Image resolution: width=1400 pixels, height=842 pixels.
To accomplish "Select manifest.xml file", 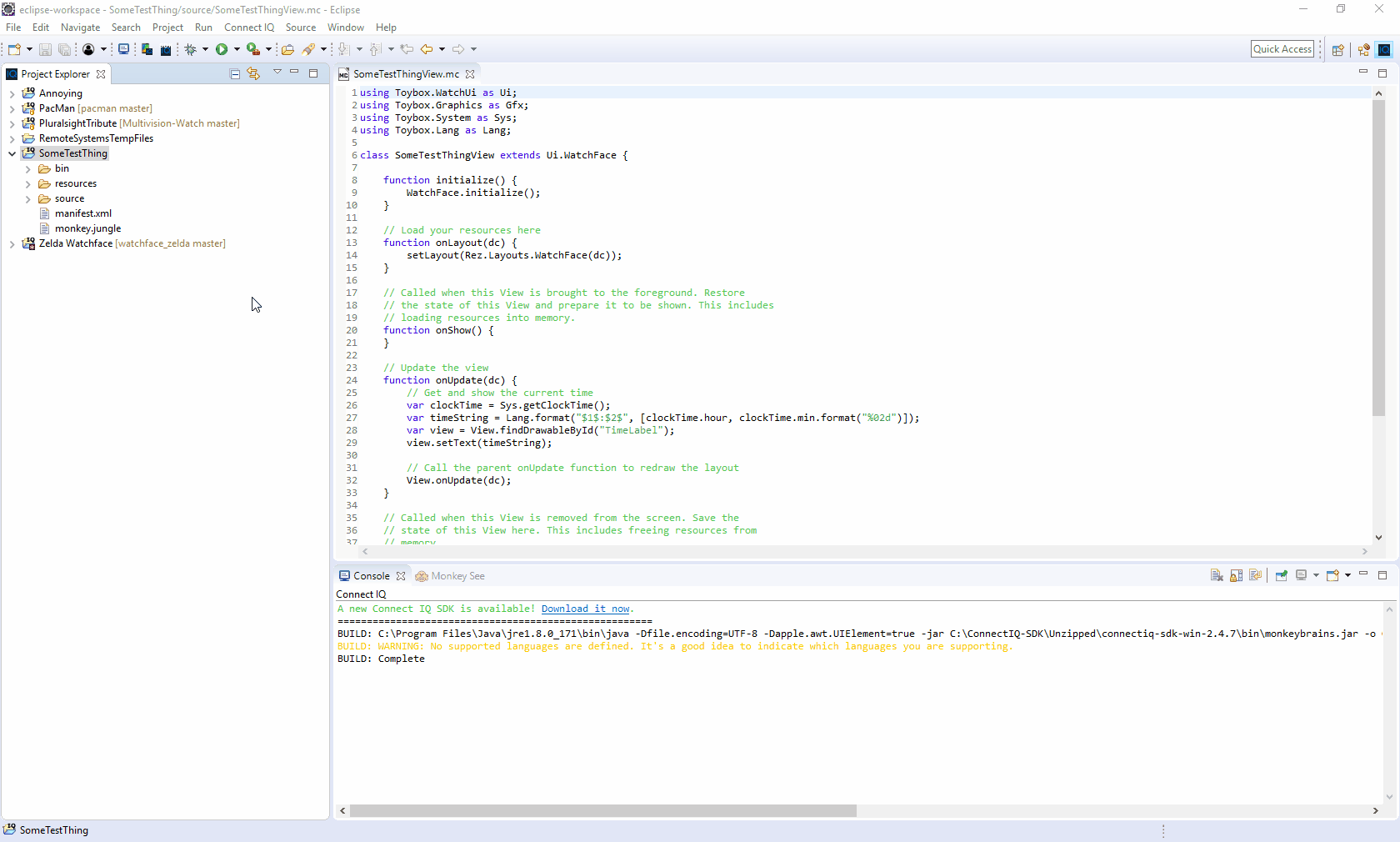I will tap(83, 213).
